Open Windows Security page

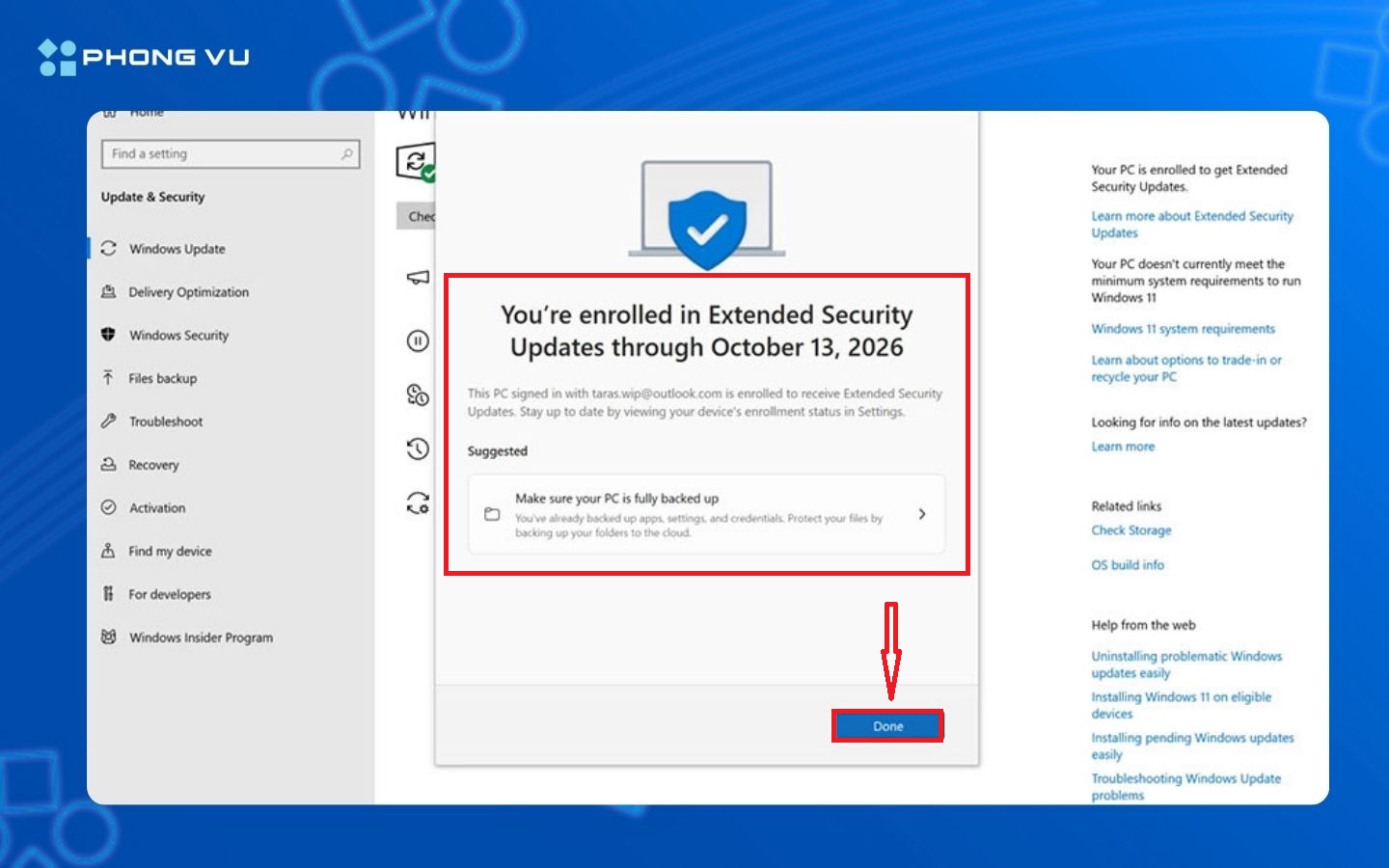pos(179,336)
